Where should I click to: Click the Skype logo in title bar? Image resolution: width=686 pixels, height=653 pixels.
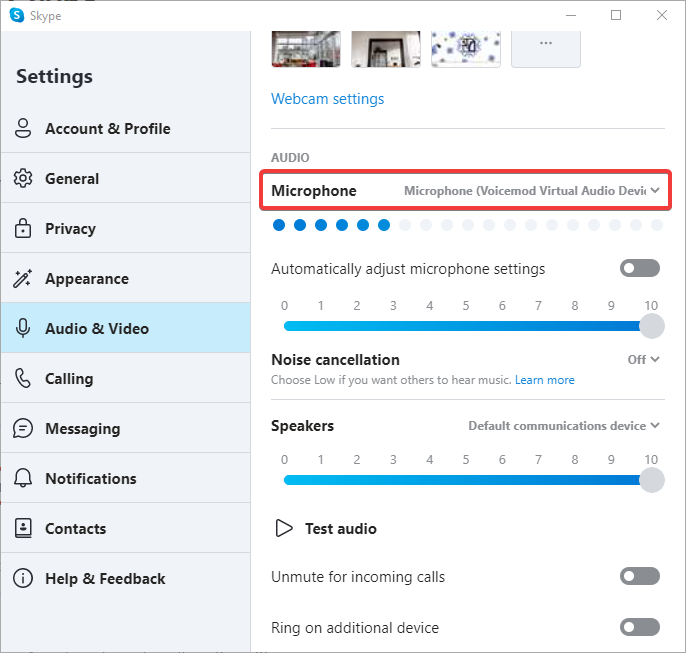(x=17, y=15)
